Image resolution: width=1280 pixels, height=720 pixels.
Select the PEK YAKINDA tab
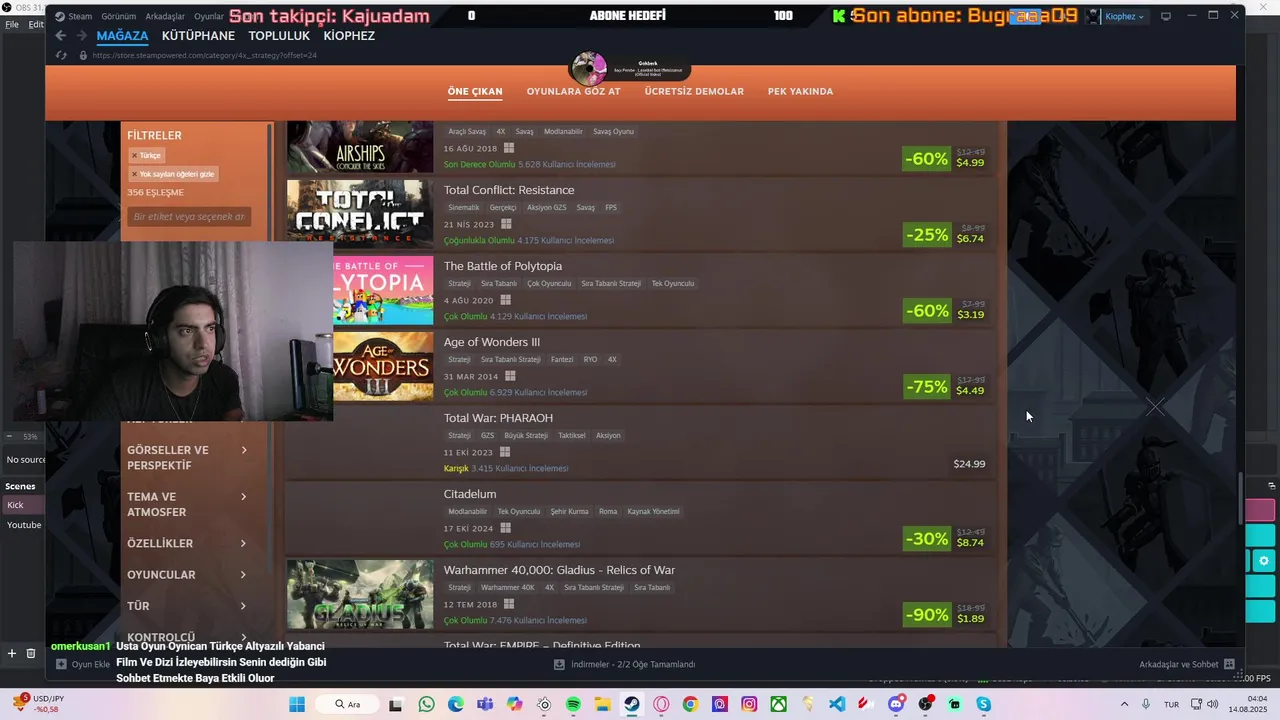tap(800, 91)
